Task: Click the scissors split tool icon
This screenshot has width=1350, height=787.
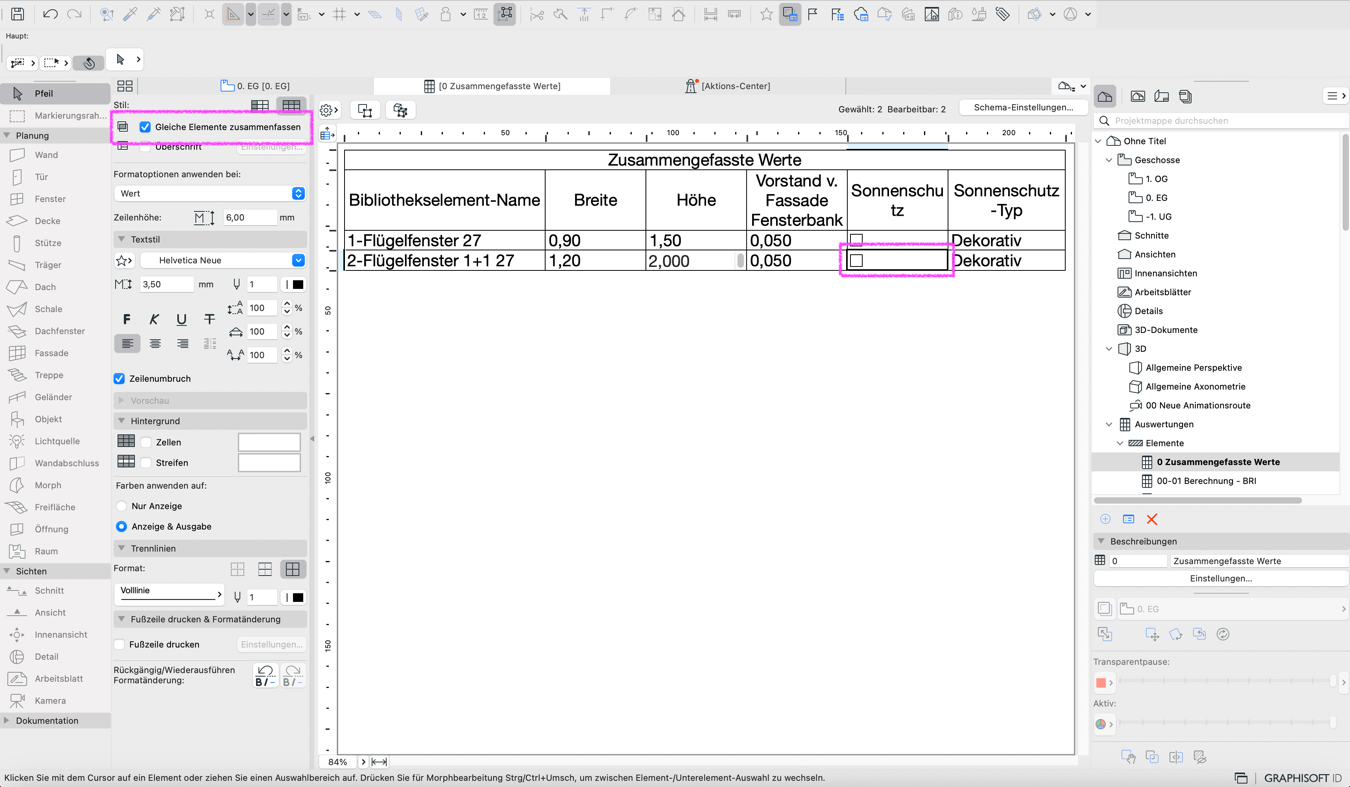Action: [537, 14]
